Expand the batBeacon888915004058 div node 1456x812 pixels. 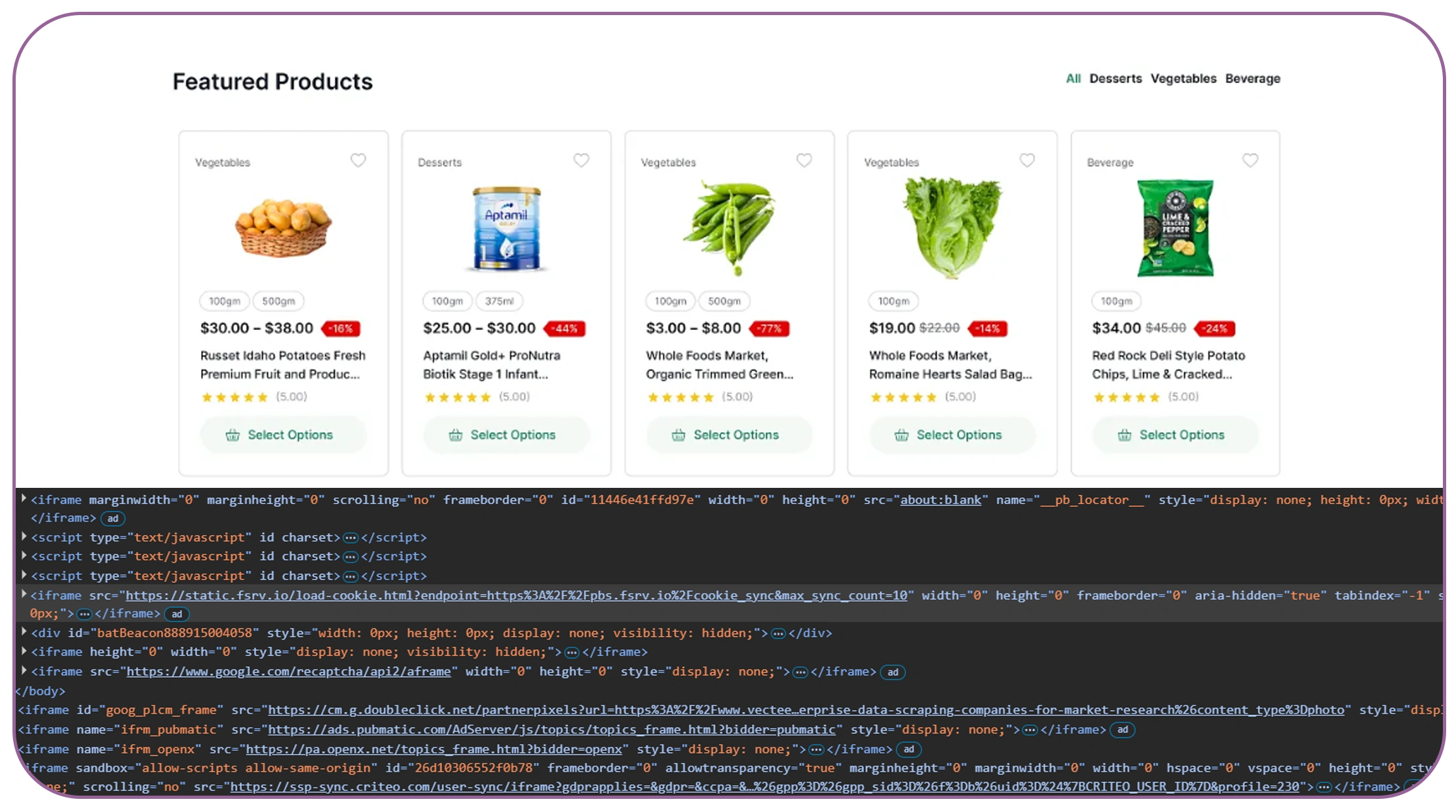point(24,632)
